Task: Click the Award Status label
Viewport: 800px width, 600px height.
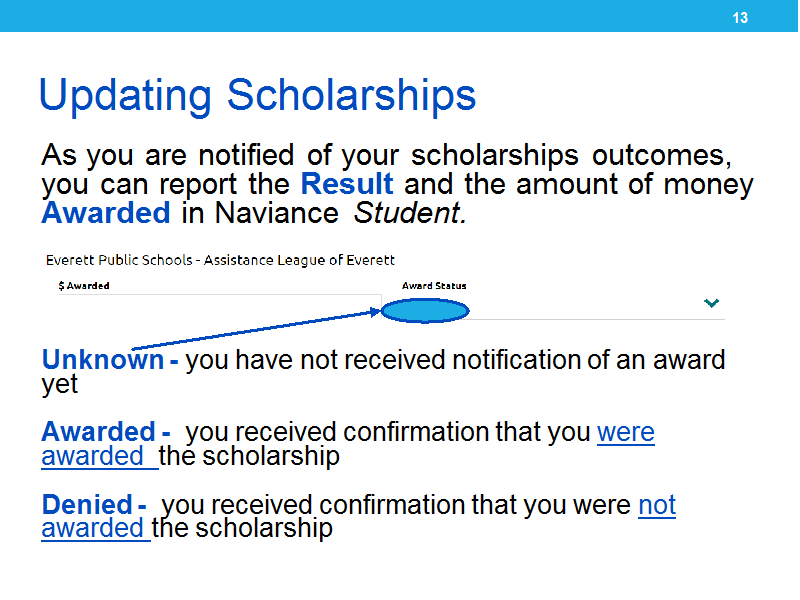Action: click(x=434, y=286)
